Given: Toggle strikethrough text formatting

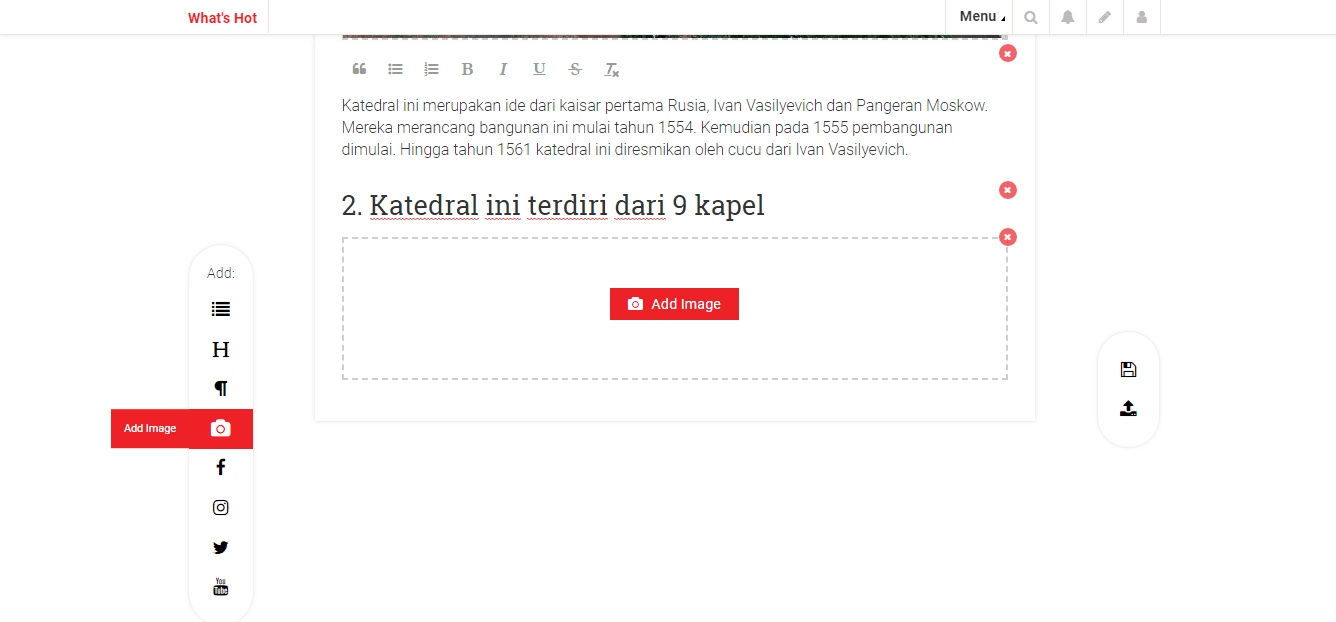Looking at the screenshot, I should [575, 69].
